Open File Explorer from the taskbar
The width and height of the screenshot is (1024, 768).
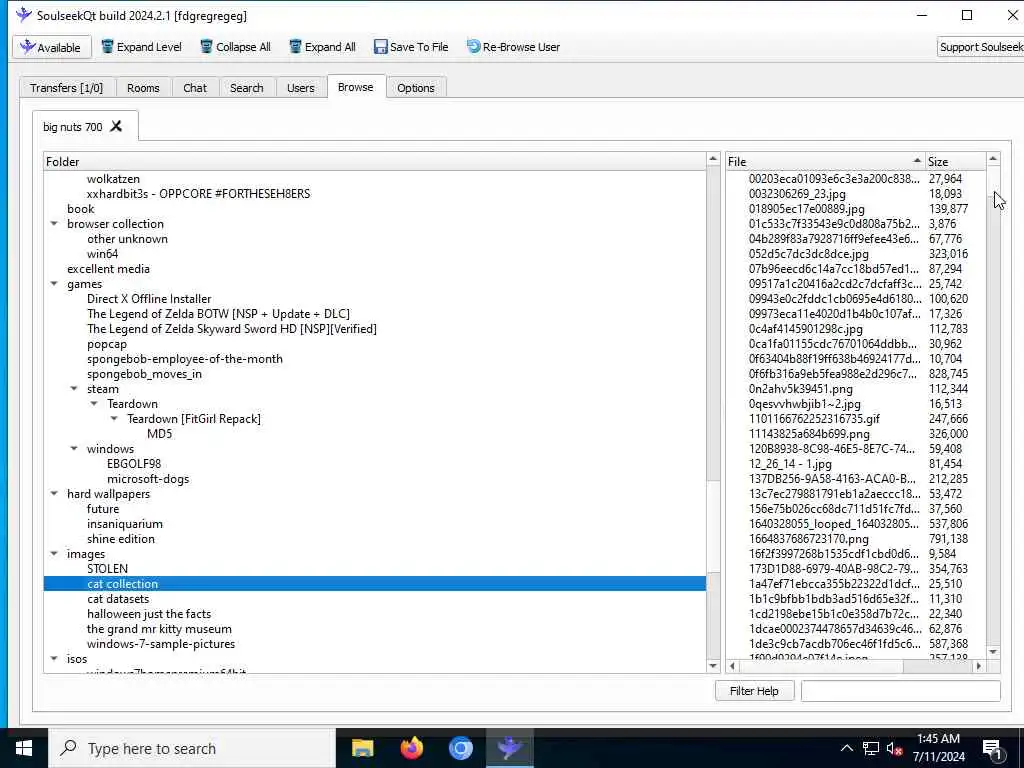pos(362,748)
